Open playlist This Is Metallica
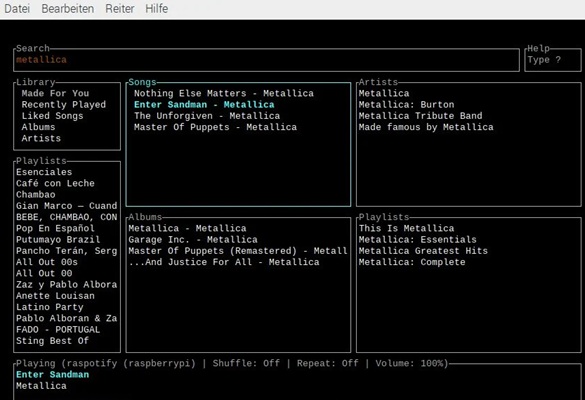This screenshot has height=400, width=585. pyautogui.click(x=406, y=228)
